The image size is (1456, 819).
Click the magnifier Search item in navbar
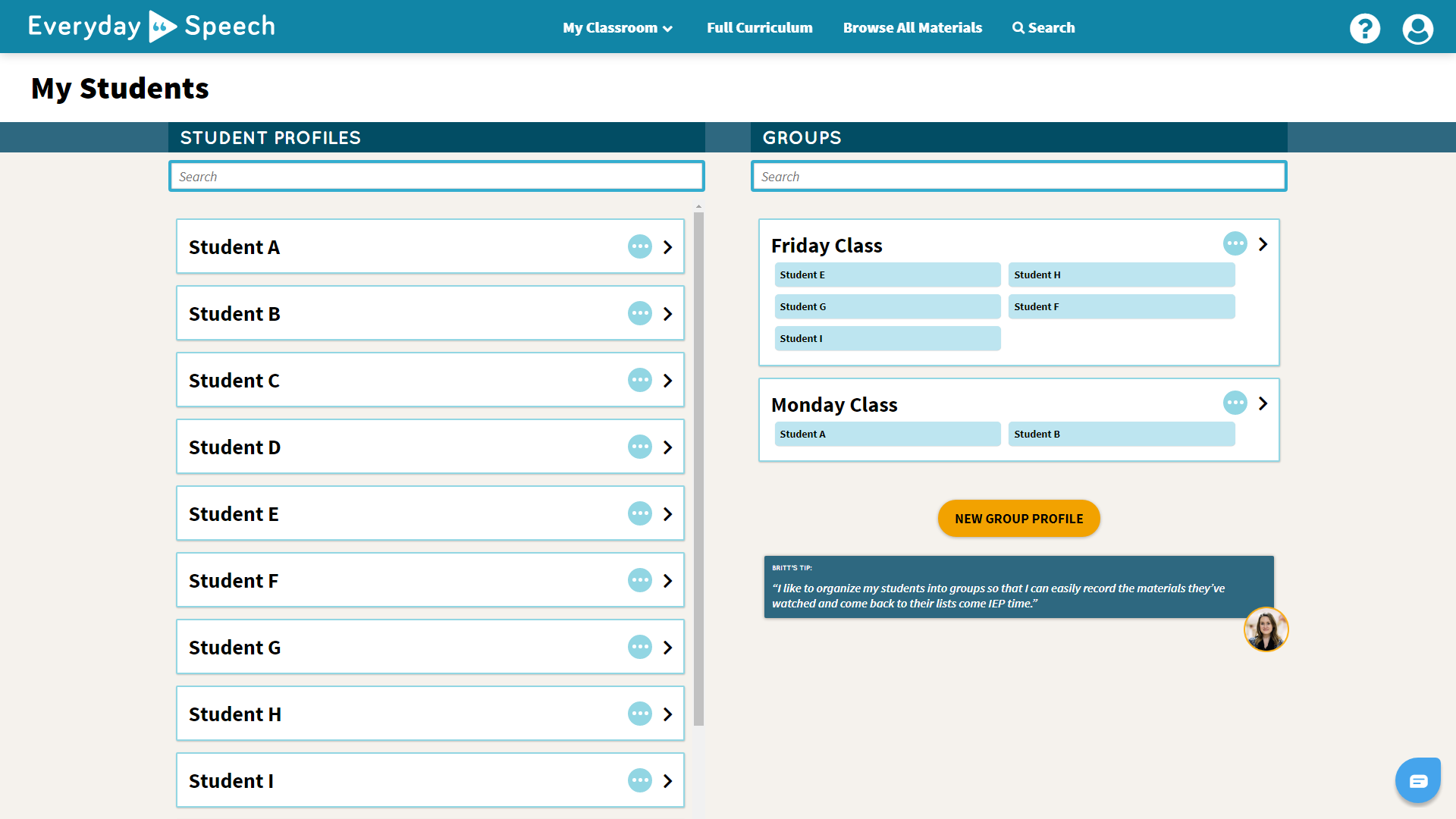1043,28
